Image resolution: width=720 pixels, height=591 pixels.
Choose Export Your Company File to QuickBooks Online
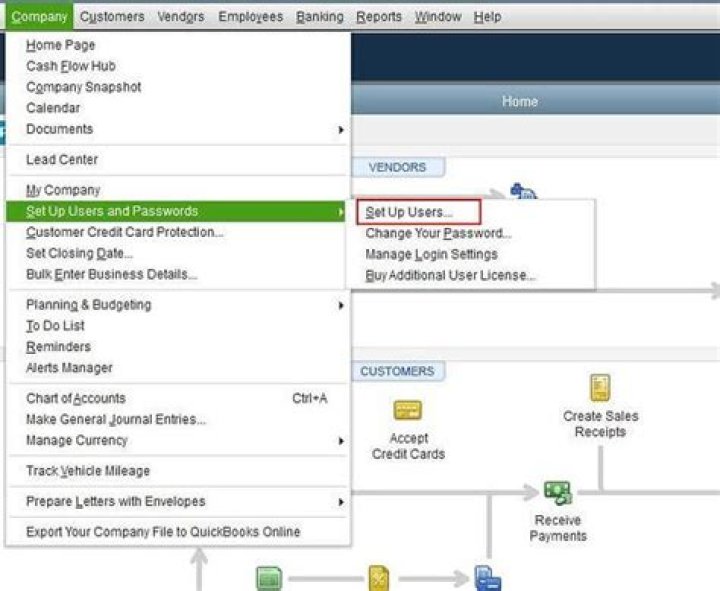click(x=177, y=532)
